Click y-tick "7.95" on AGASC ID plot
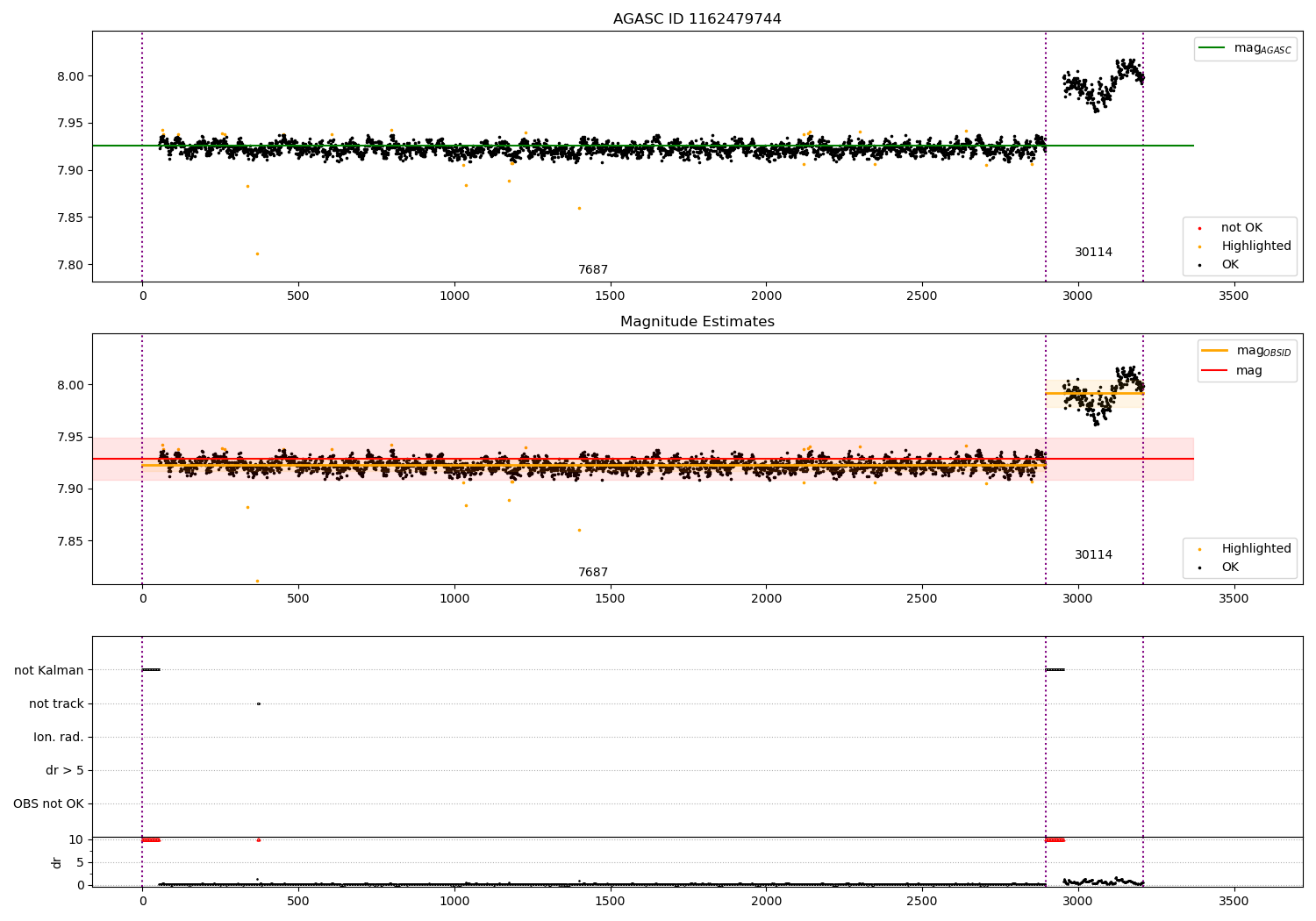This screenshot has width=1316, height=921. click(70, 124)
